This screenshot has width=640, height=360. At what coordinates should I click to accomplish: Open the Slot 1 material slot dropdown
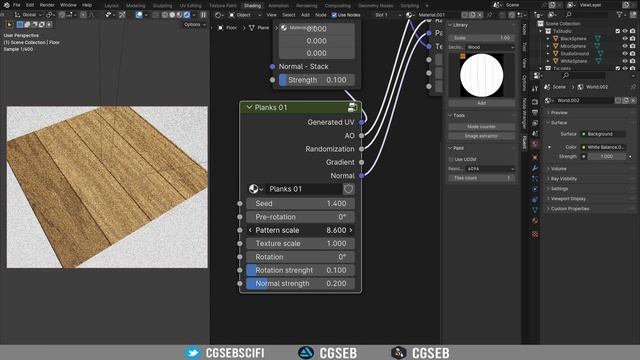(x=388, y=15)
